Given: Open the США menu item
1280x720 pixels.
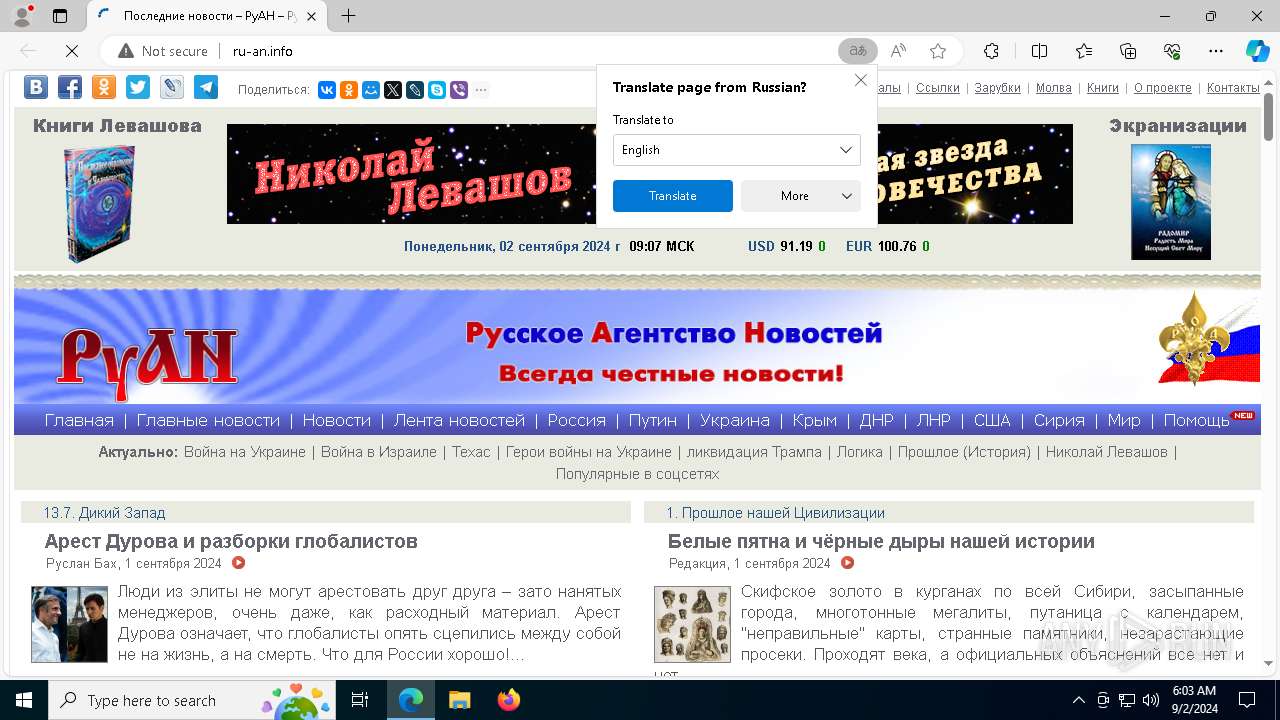Looking at the screenshot, I should tap(992, 420).
